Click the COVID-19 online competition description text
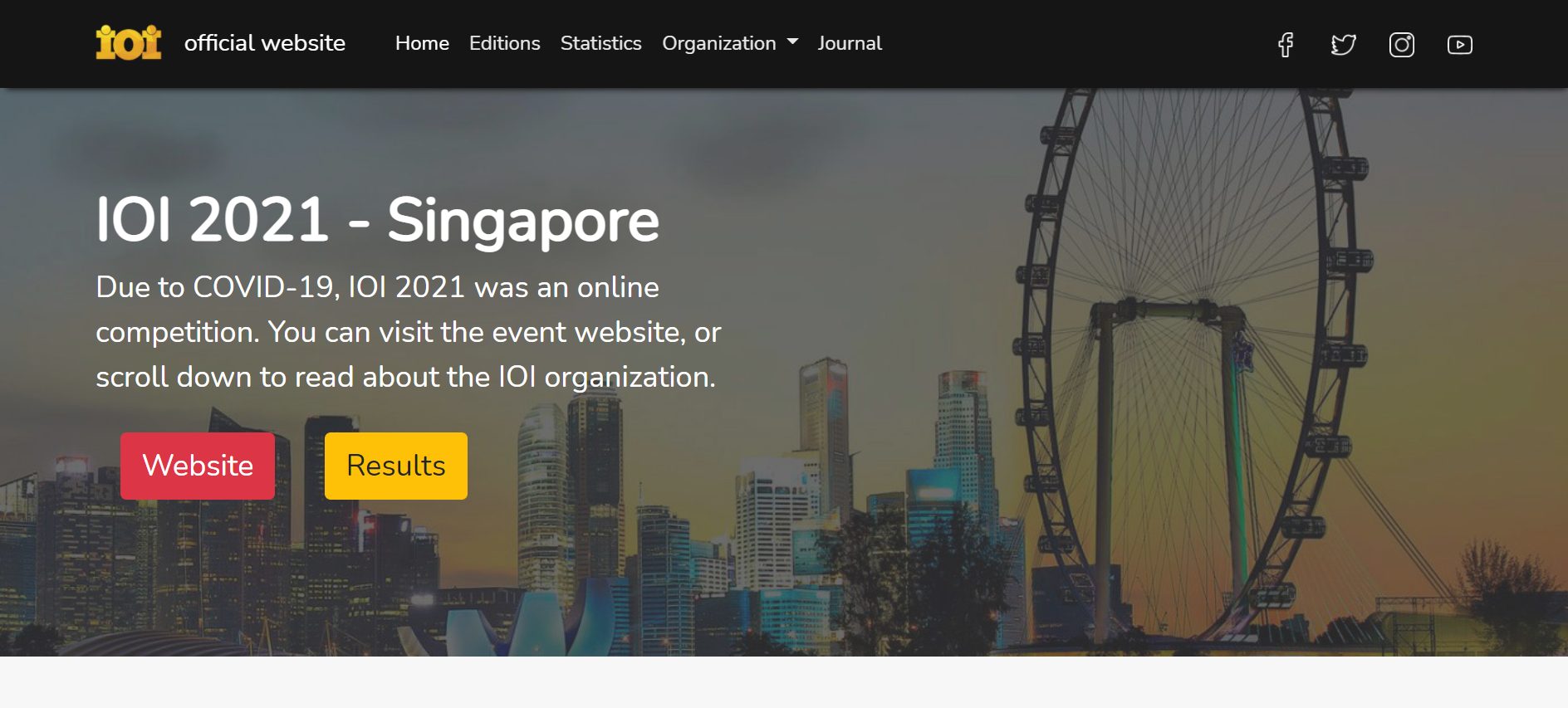The height and width of the screenshot is (708, 1568). coord(408,332)
